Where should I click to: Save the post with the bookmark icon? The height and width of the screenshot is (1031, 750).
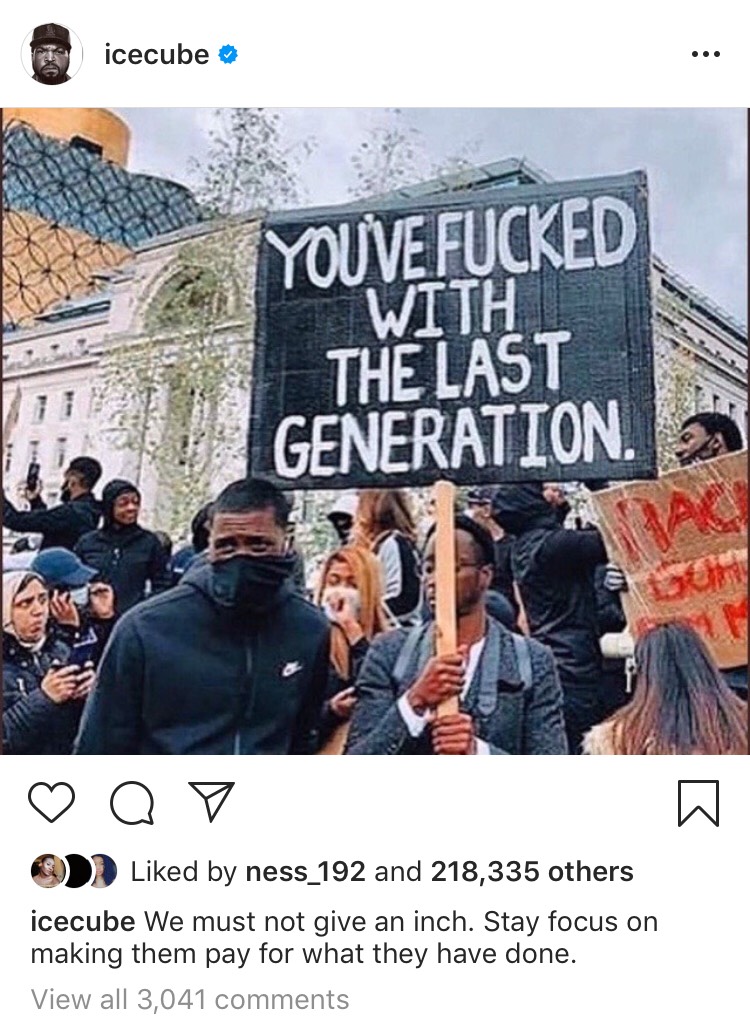698,803
